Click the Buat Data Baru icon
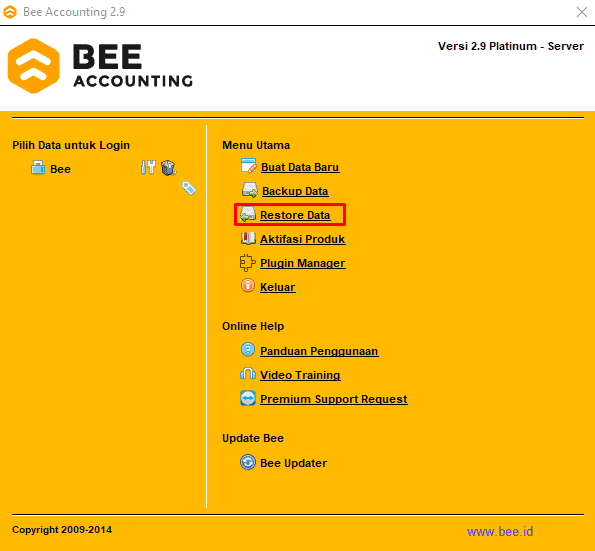 [x=249, y=166]
